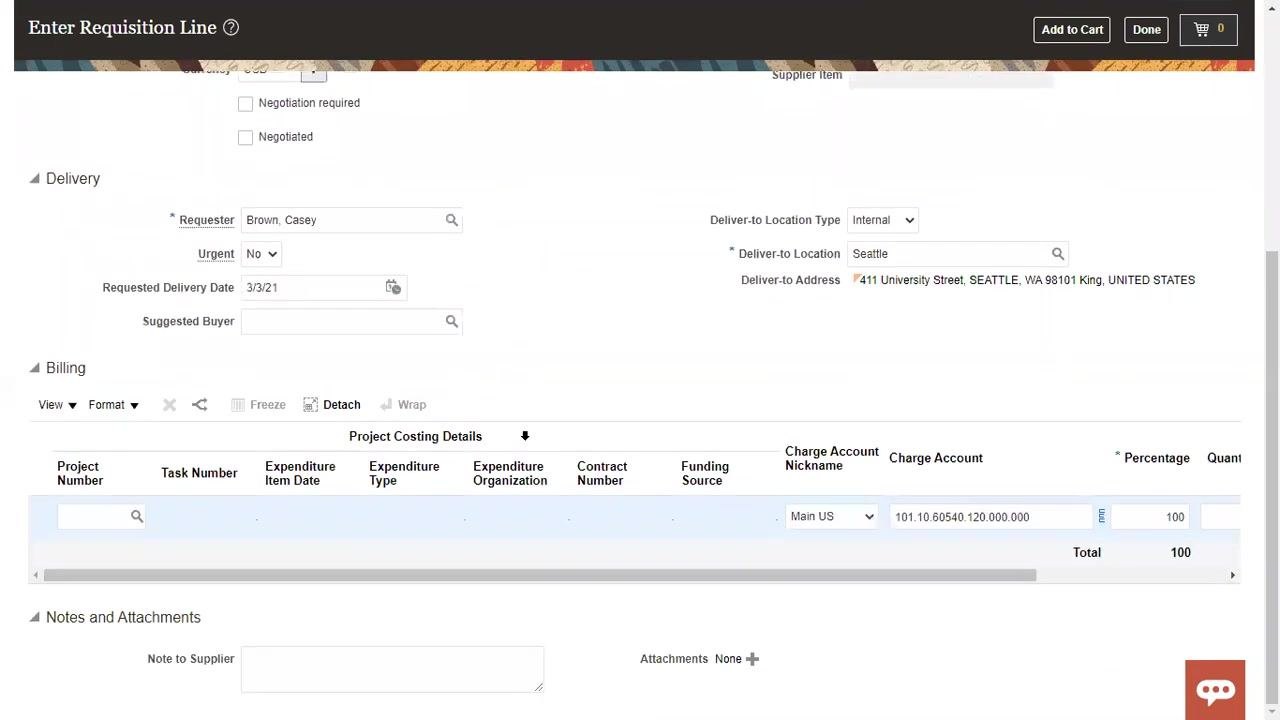Open the Charge Account Nickname dropdown
This screenshot has width=1280, height=720.
831,516
